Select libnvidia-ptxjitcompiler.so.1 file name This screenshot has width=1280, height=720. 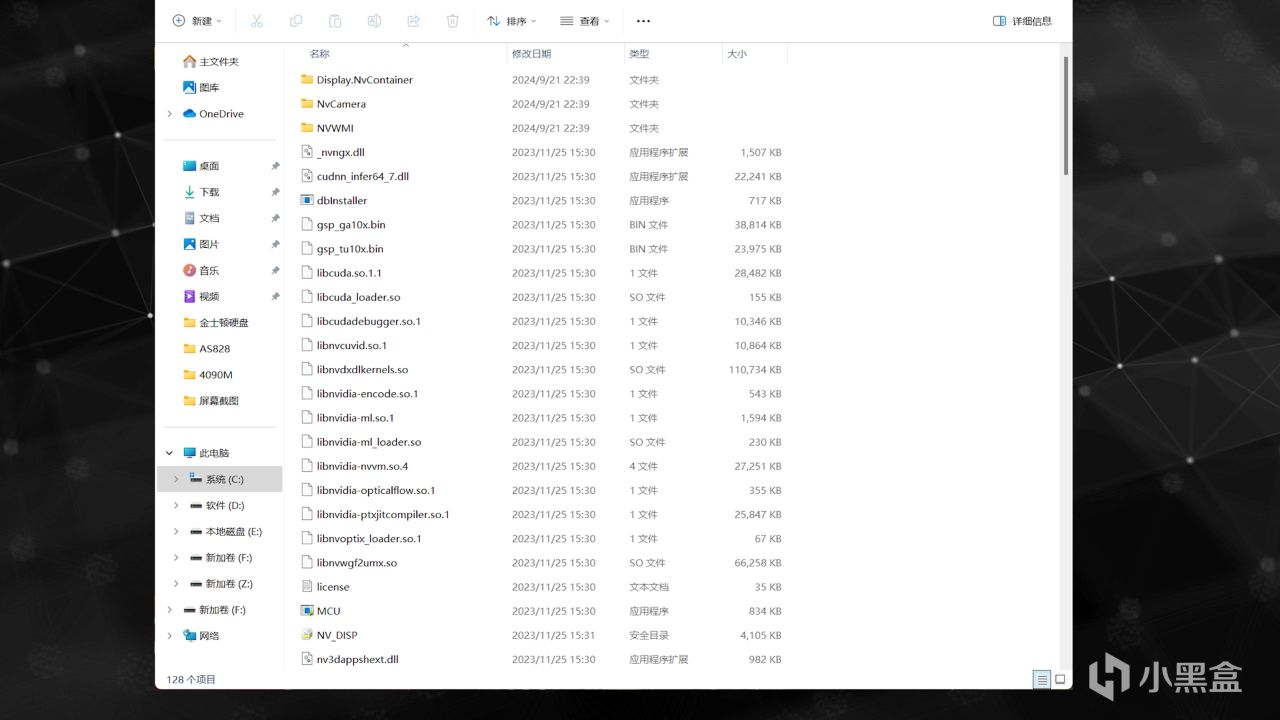click(383, 514)
